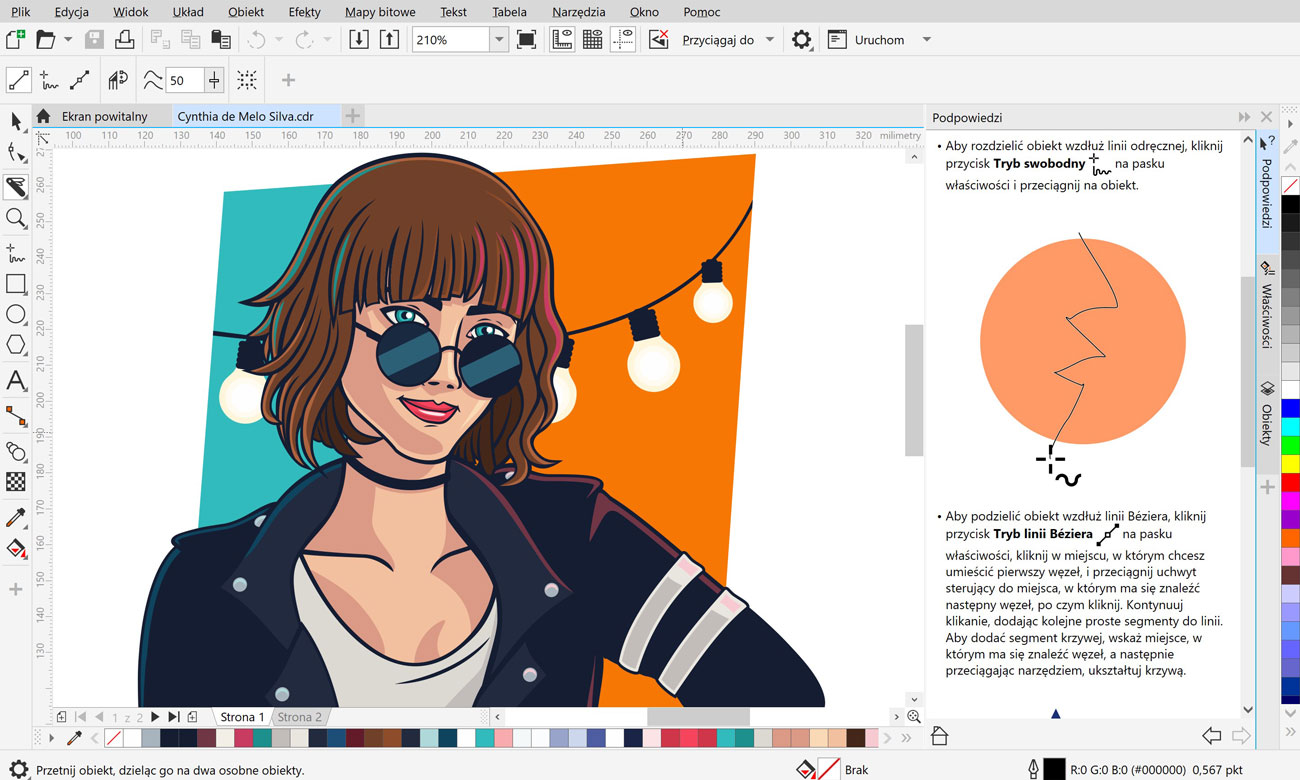Click the Import icon with down arrow
This screenshot has width=1300, height=780.
pyautogui.click(x=359, y=40)
